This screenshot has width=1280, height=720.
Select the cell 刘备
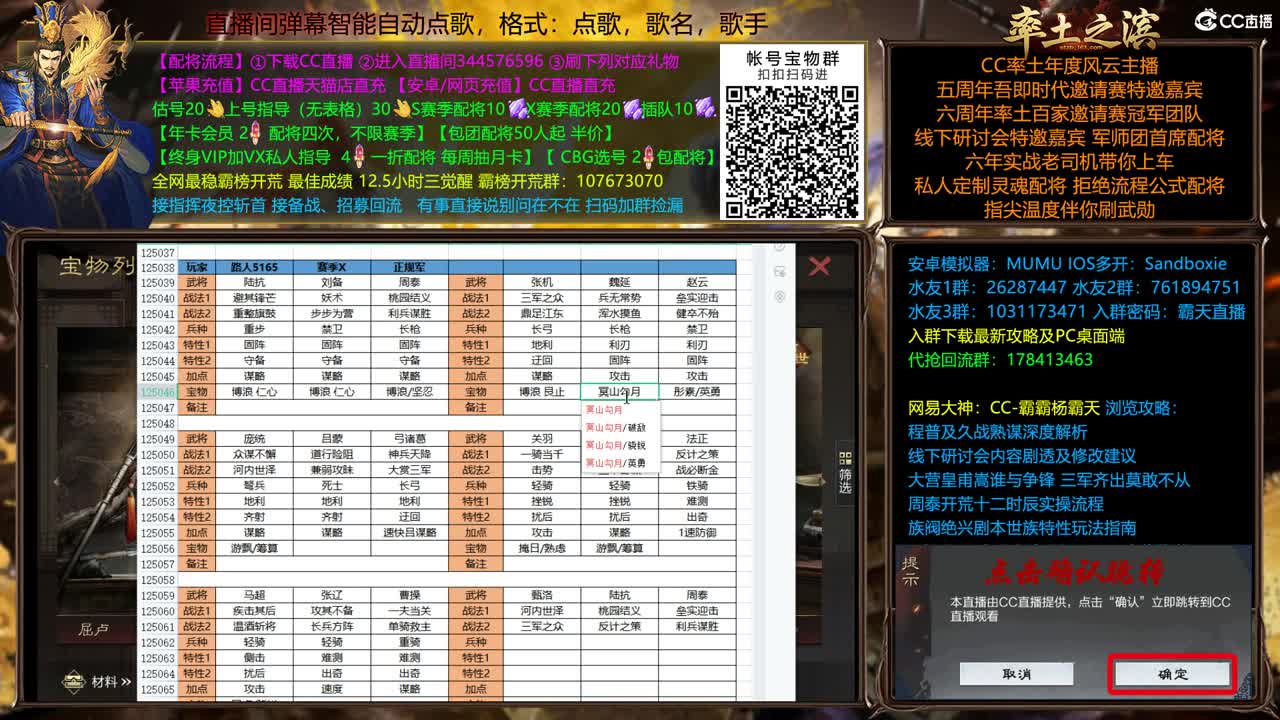(x=332, y=283)
